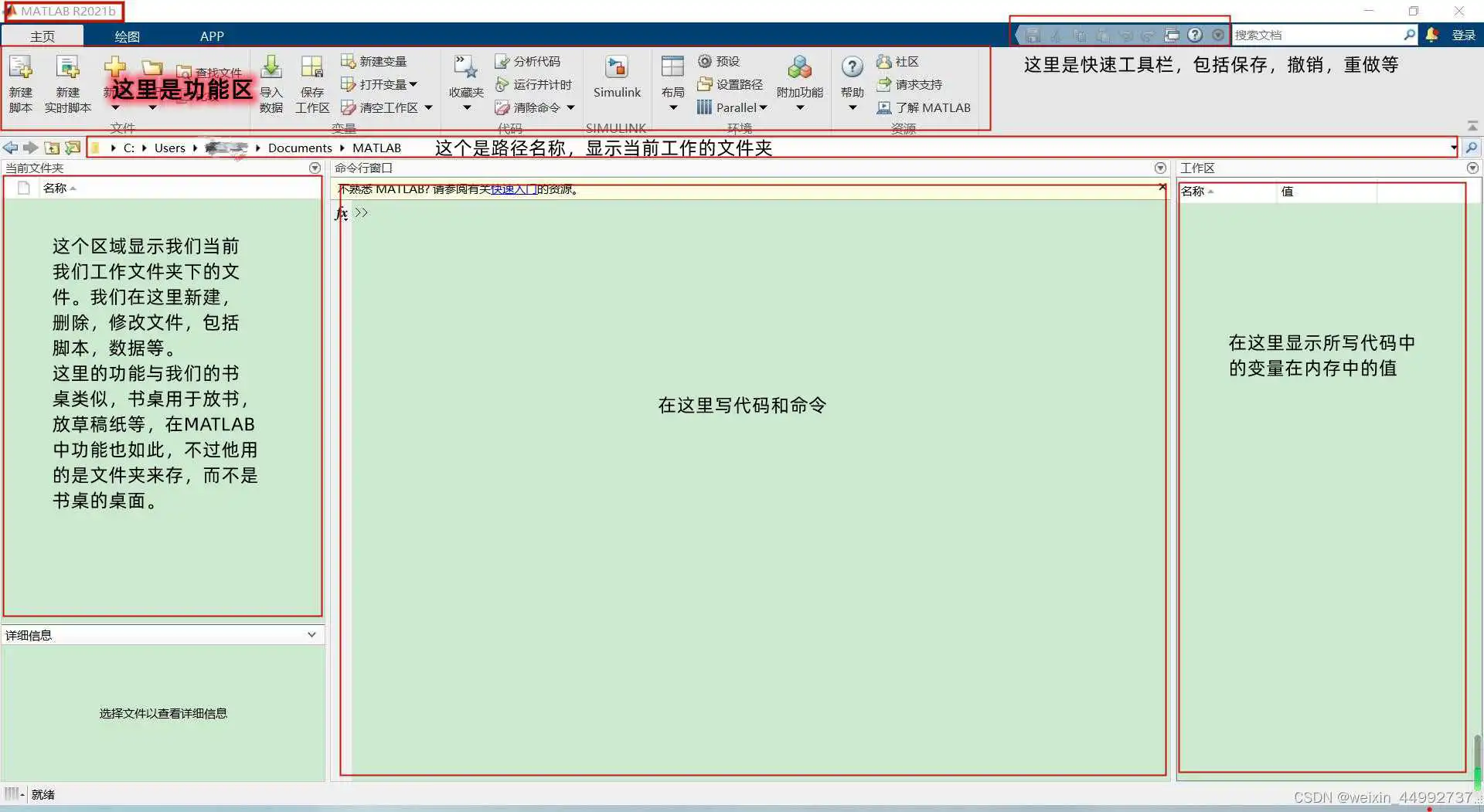Click the Clear Commands (清除命令) icon
Image resolution: width=1484 pixels, height=812 pixels.
pos(502,107)
